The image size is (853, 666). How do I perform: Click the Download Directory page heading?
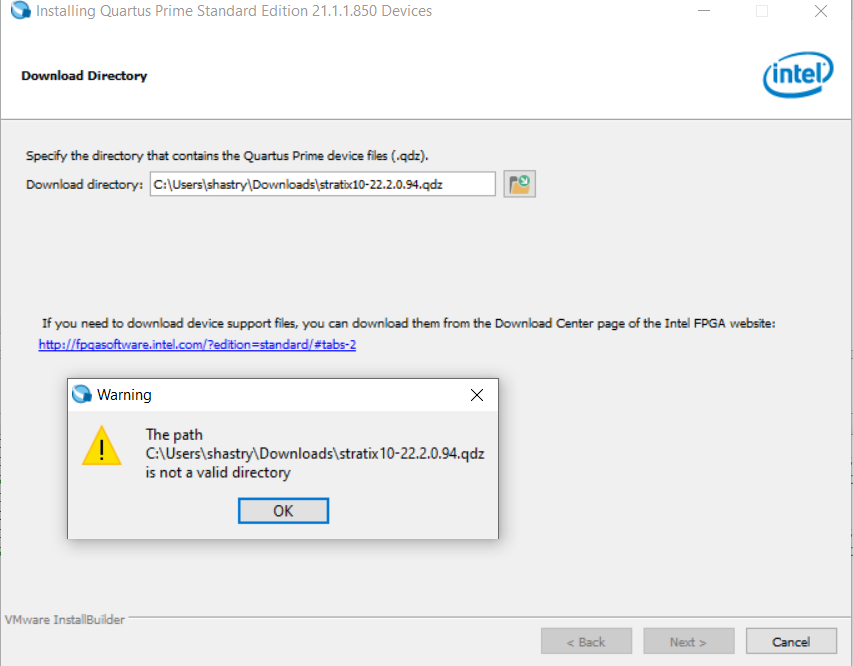(84, 76)
